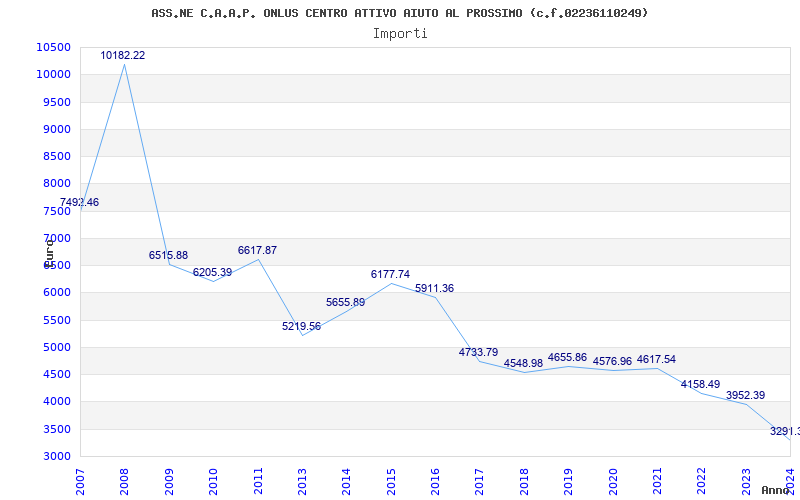The width and height of the screenshot is (800, 500).
Task: Click the Anno x-axis title
Action: click(x=775, y=490)
